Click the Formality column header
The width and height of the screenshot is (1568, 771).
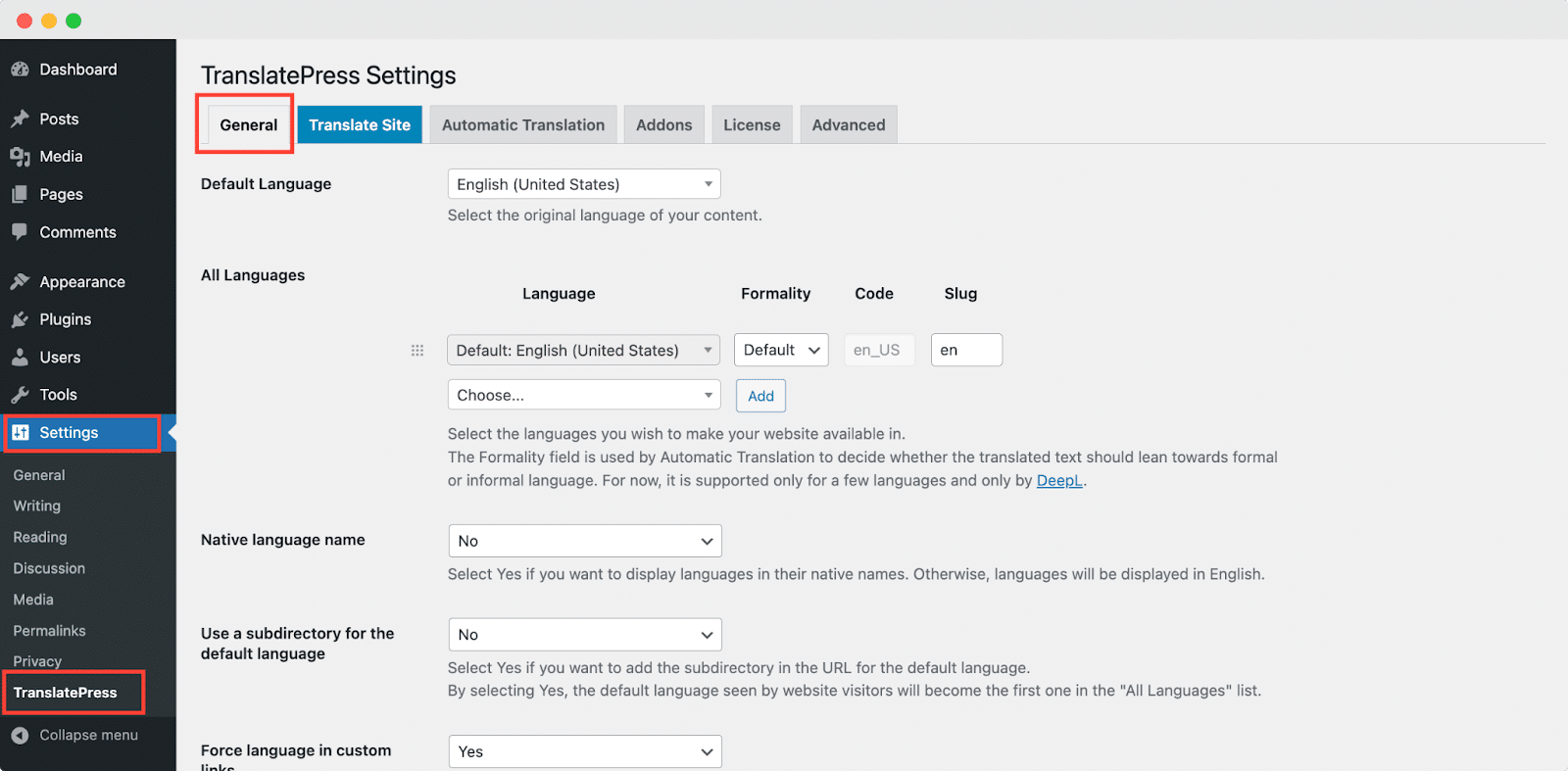775,293
